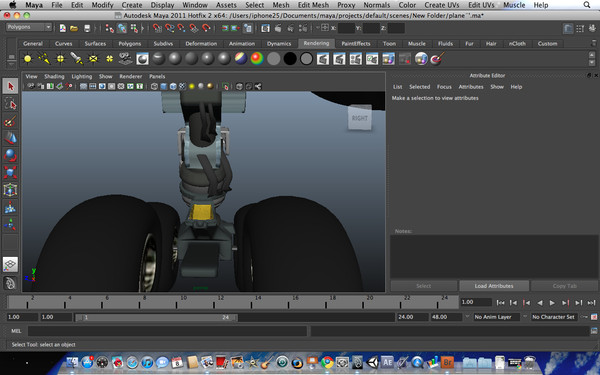This screenshot has width=600, height=375.
Task: Create an area light from shelf
Action: [93, 59]
